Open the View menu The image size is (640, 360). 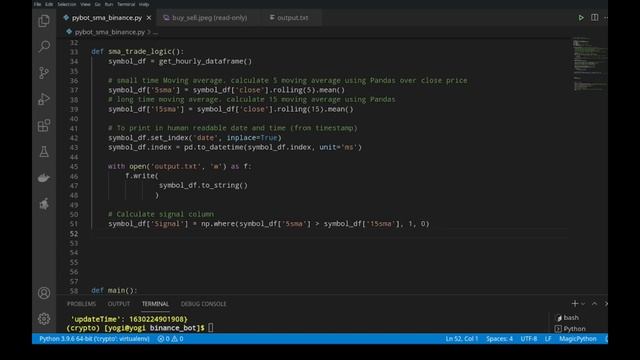tap(85, 4)
